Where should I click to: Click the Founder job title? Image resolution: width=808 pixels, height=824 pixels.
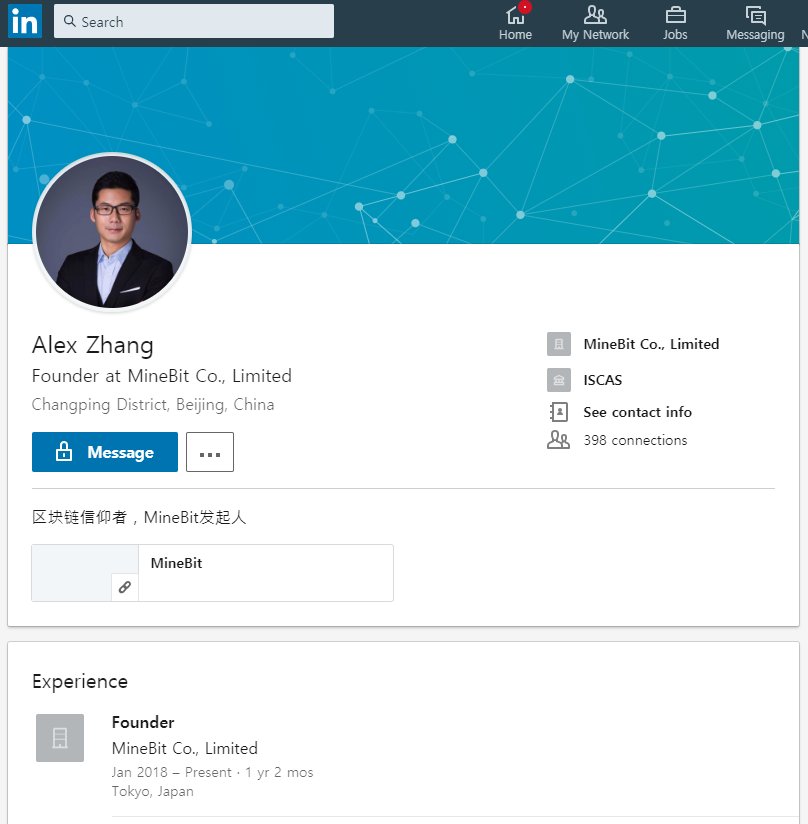tap(143, 723)
